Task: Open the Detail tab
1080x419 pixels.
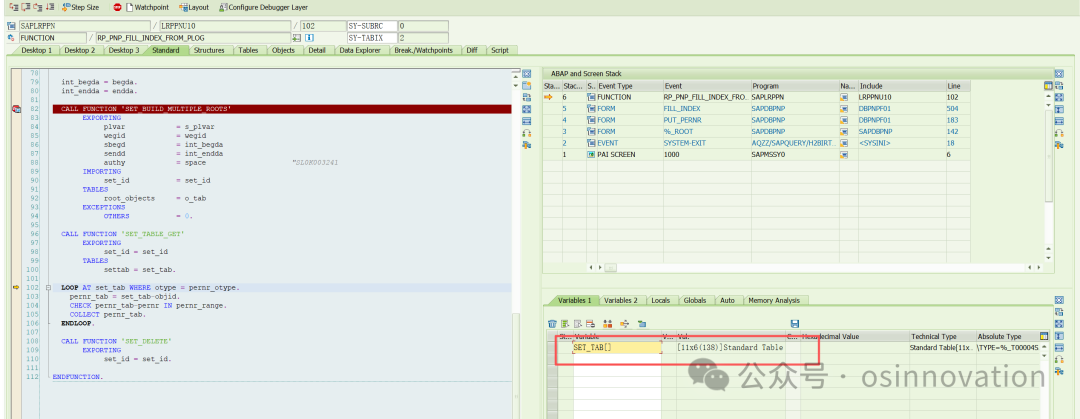Action: [x=317, y=50]
